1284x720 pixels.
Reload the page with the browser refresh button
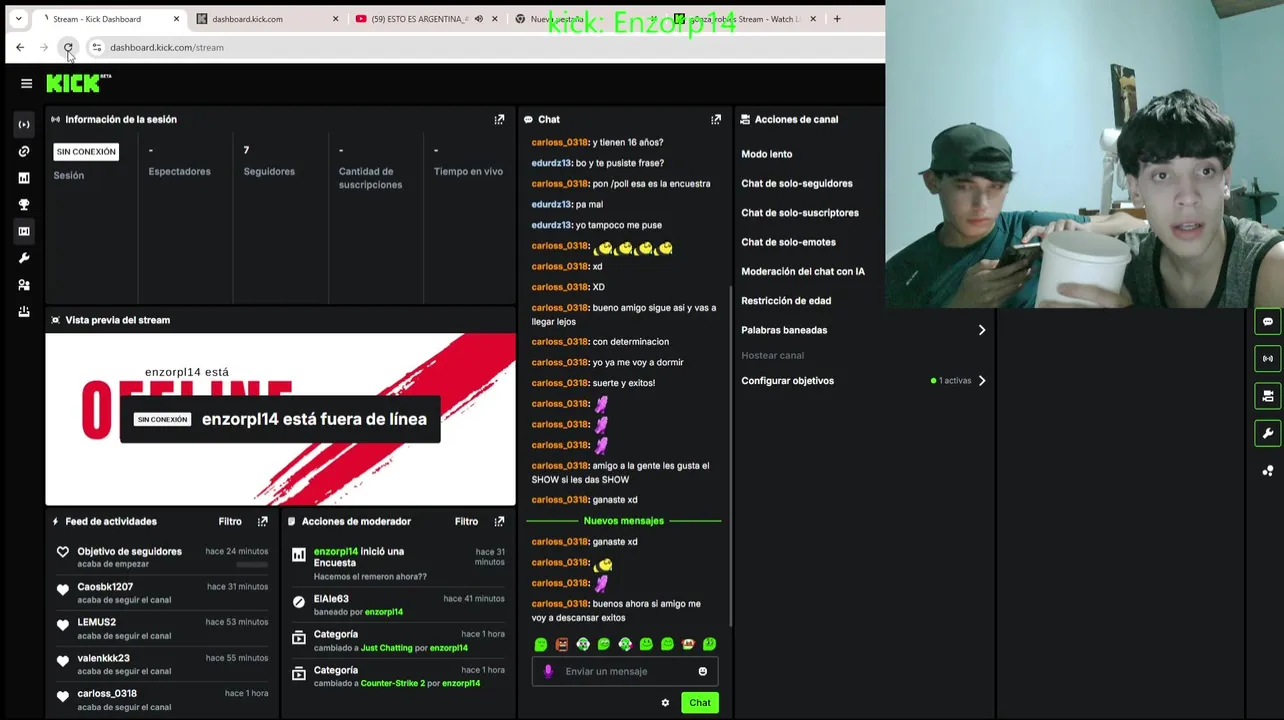(x=68, y=47)
